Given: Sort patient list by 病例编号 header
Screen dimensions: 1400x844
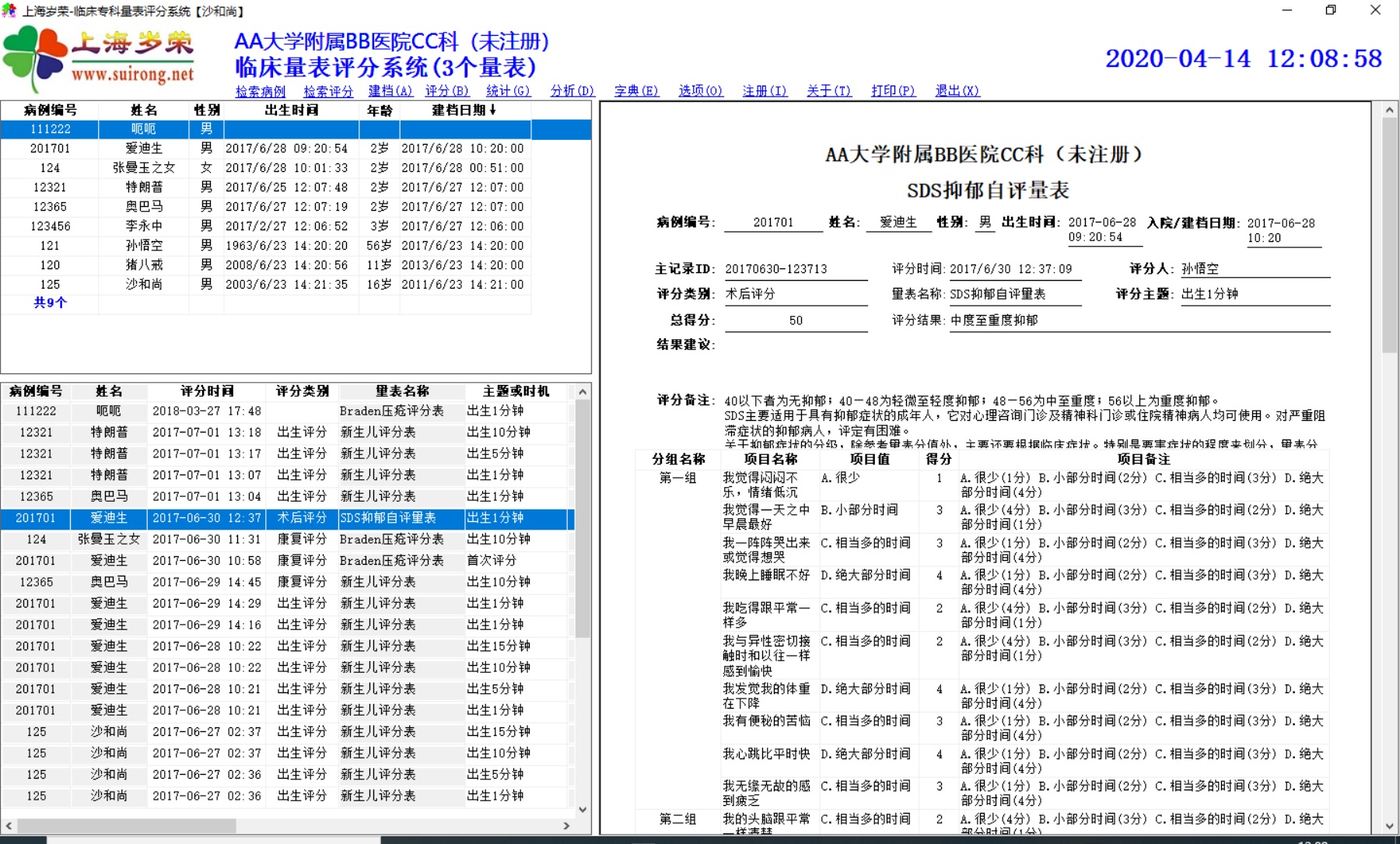Looking at the screenshot, I should (50, 110).
